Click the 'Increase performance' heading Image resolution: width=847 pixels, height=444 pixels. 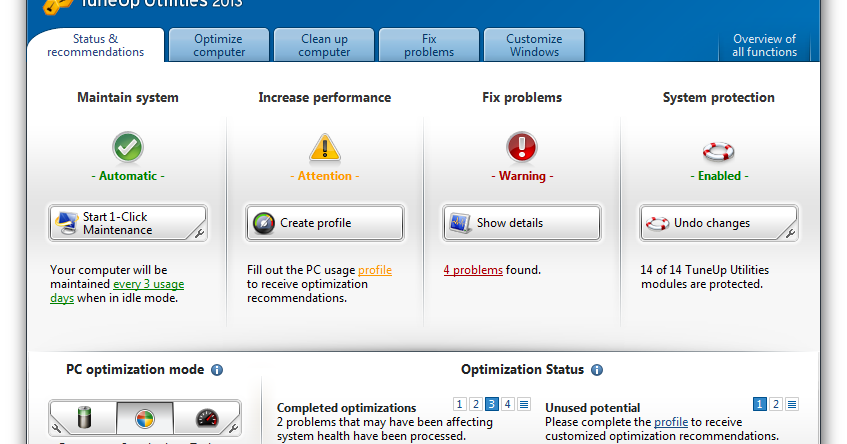tap(325, 98)
